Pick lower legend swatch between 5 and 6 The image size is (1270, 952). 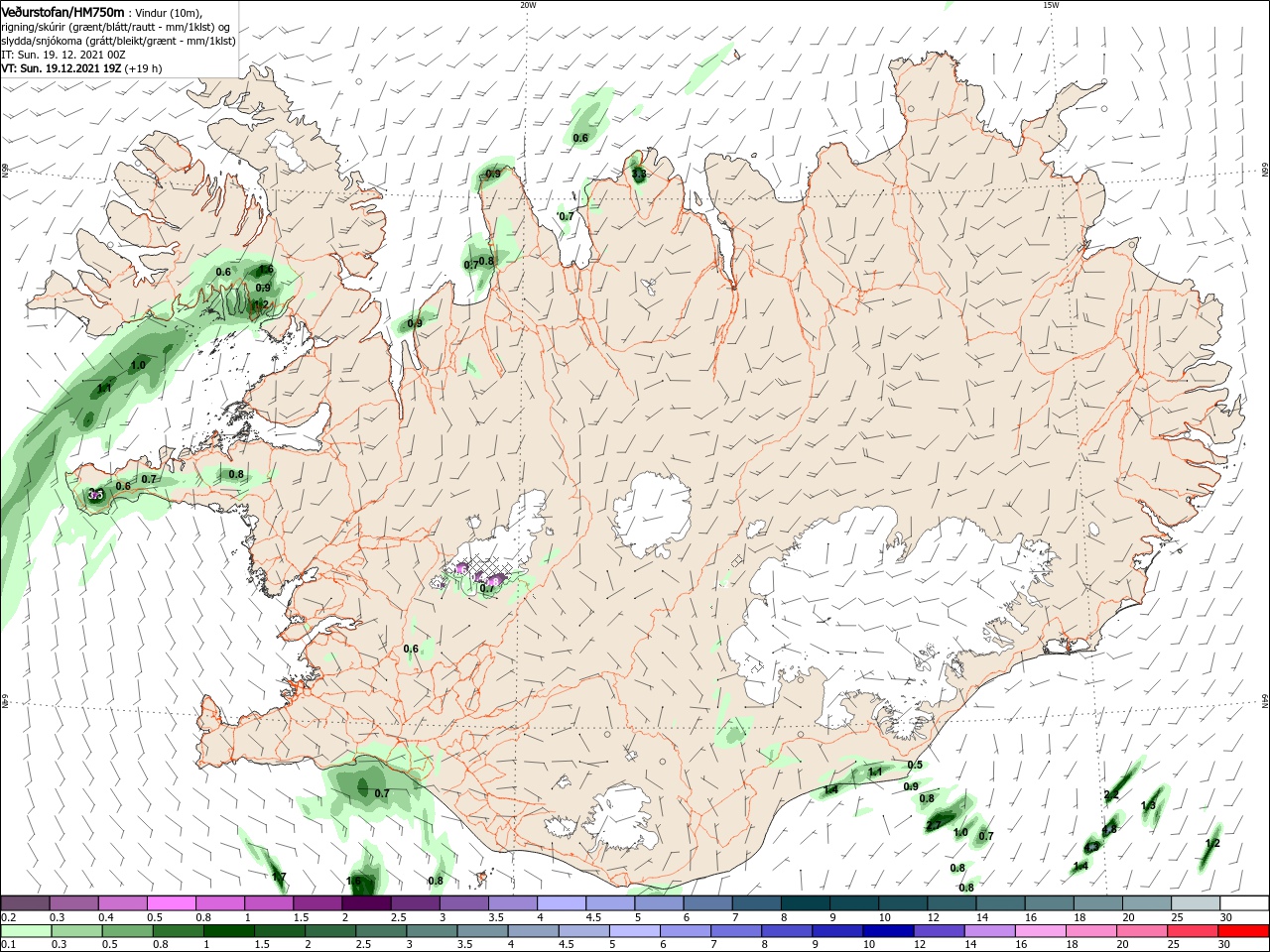coord(635,930)
